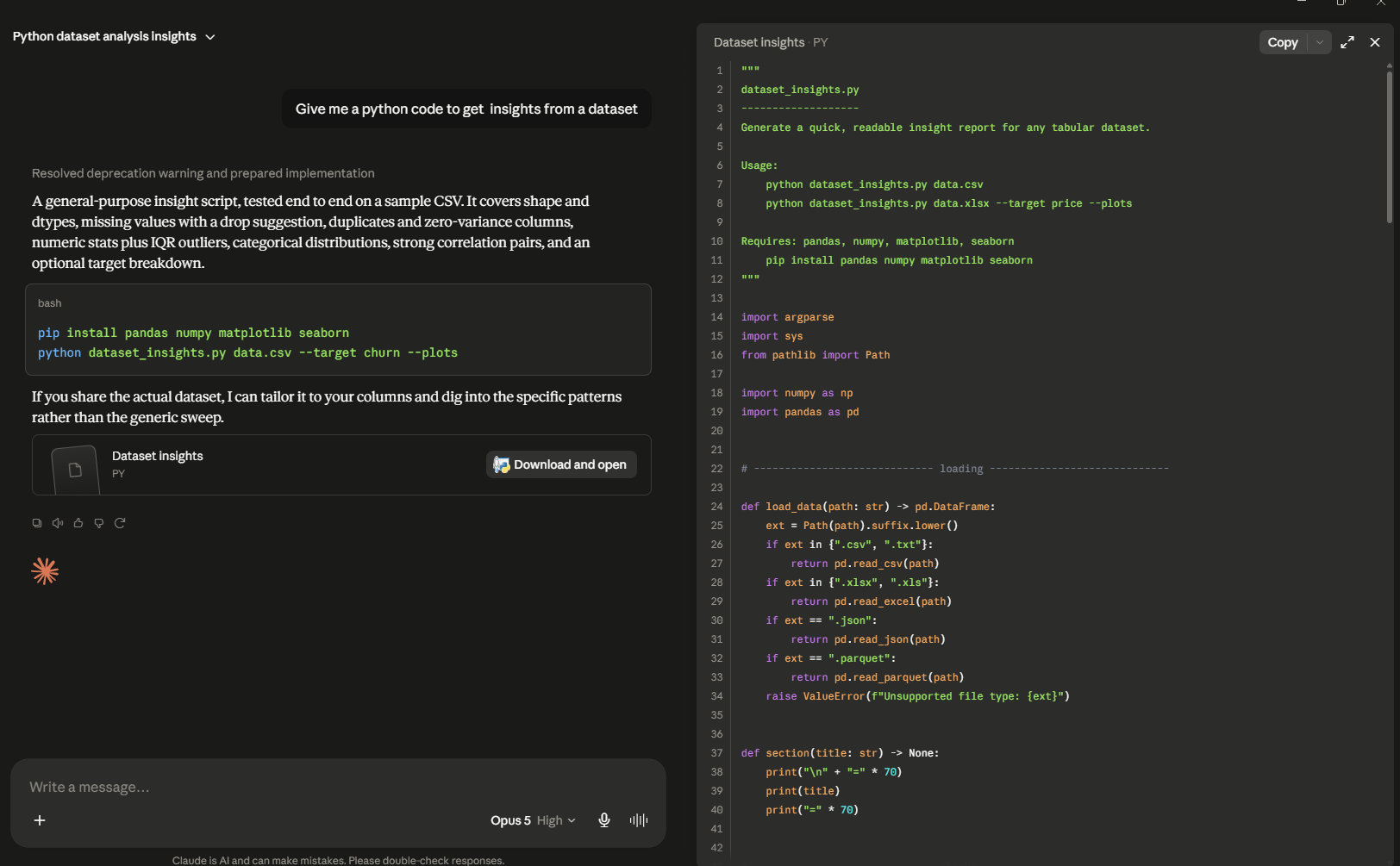
Task: Click 'def load_data' on line 24
Action: coord(868,507)
